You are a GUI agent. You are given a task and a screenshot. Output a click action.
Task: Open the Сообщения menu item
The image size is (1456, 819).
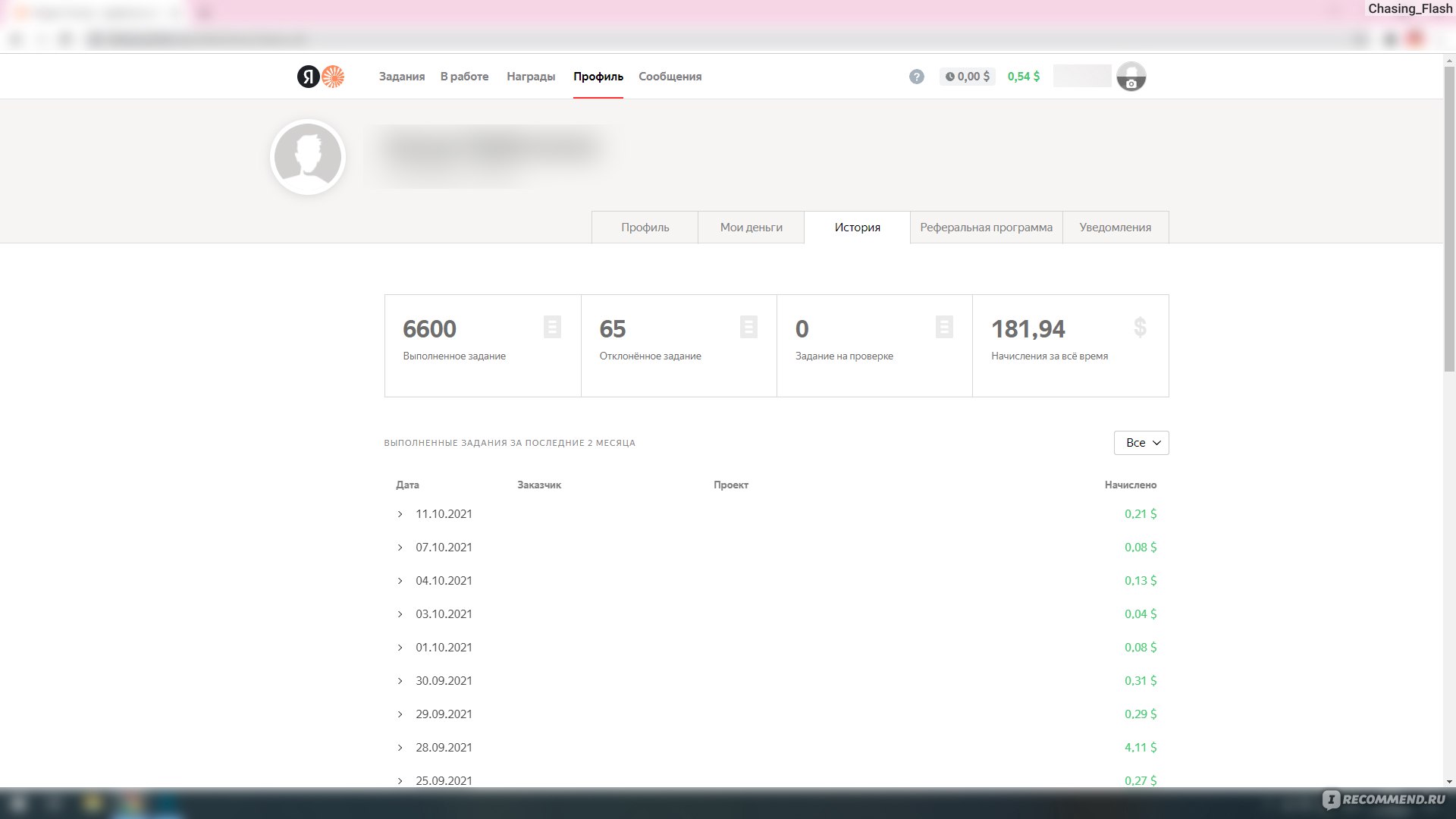coord(670,77)
